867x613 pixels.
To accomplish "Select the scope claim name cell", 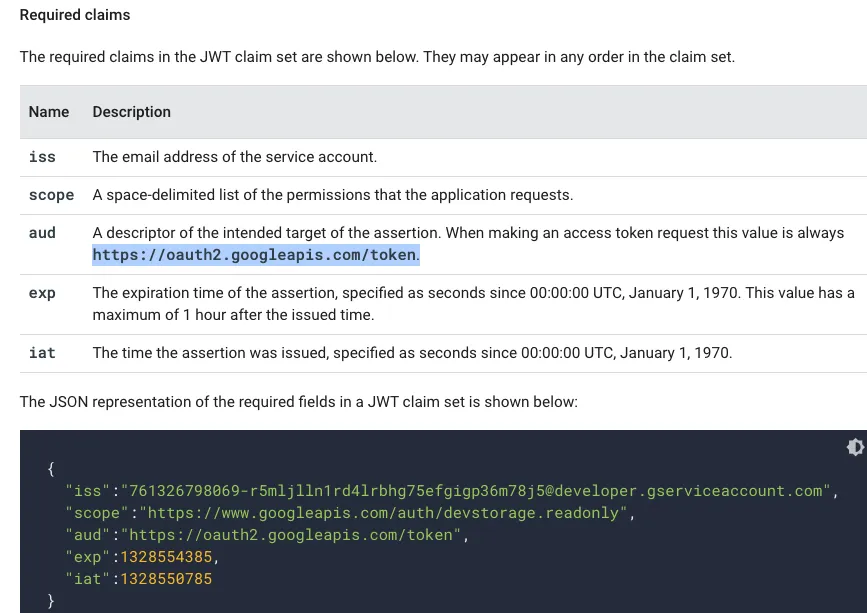I will (x=52, y=195).
